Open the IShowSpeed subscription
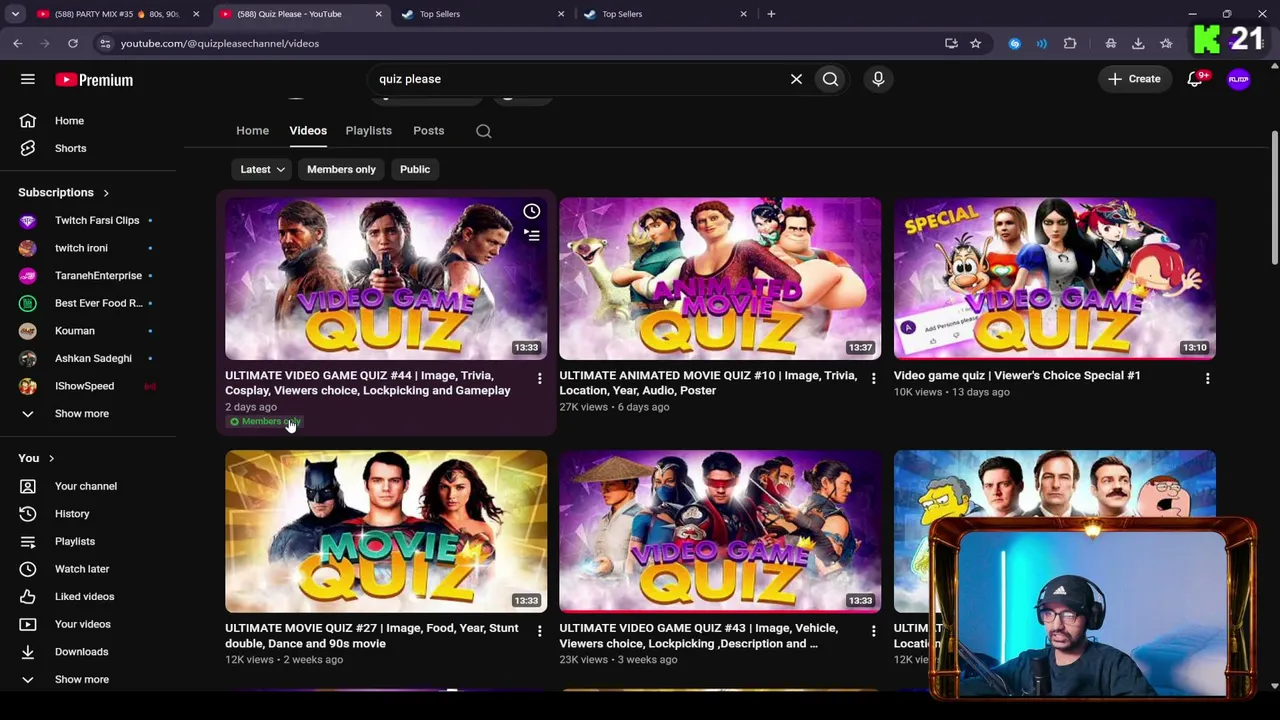Screen dimensions: 1280x720 pyautogui.click(x=88, y=386)
